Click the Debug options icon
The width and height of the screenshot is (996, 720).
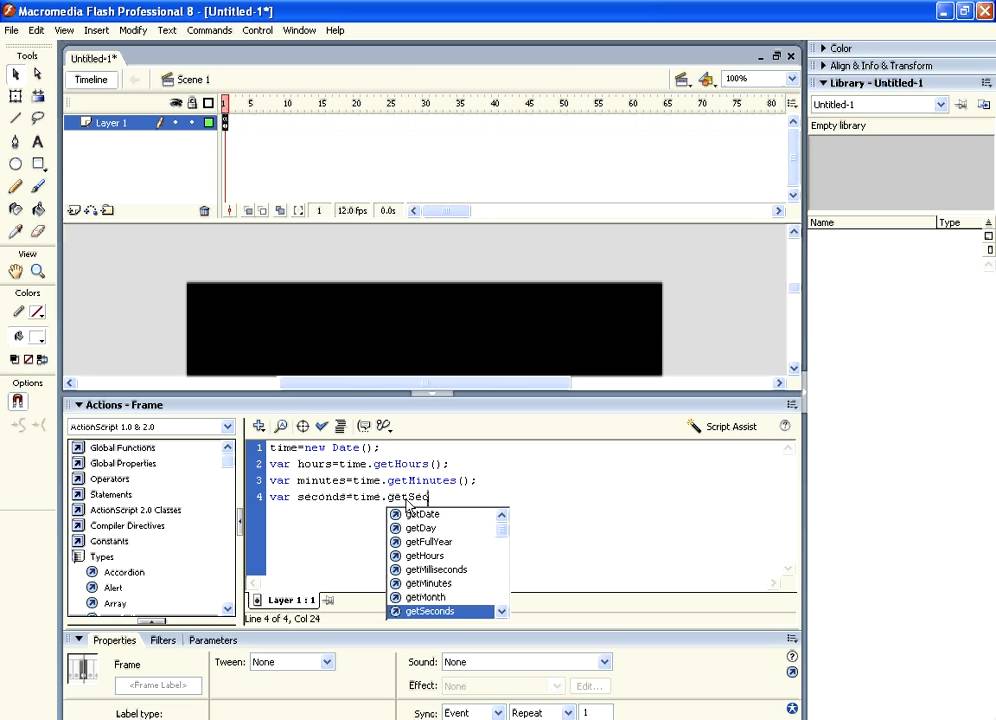384,426
